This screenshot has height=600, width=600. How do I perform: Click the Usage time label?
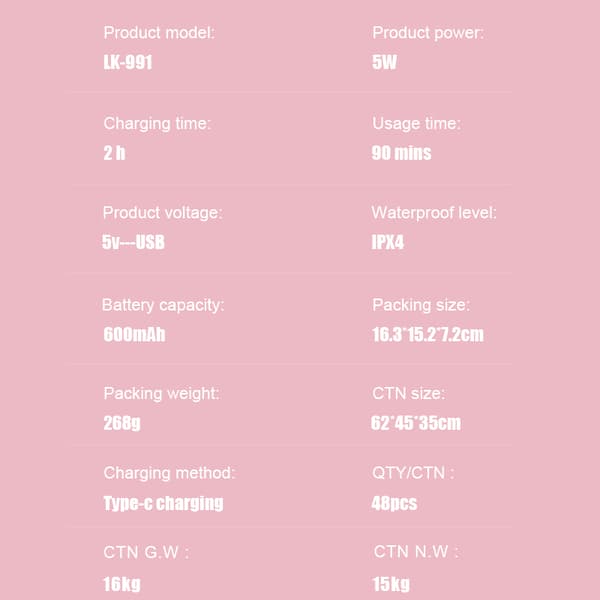[416, 124]
